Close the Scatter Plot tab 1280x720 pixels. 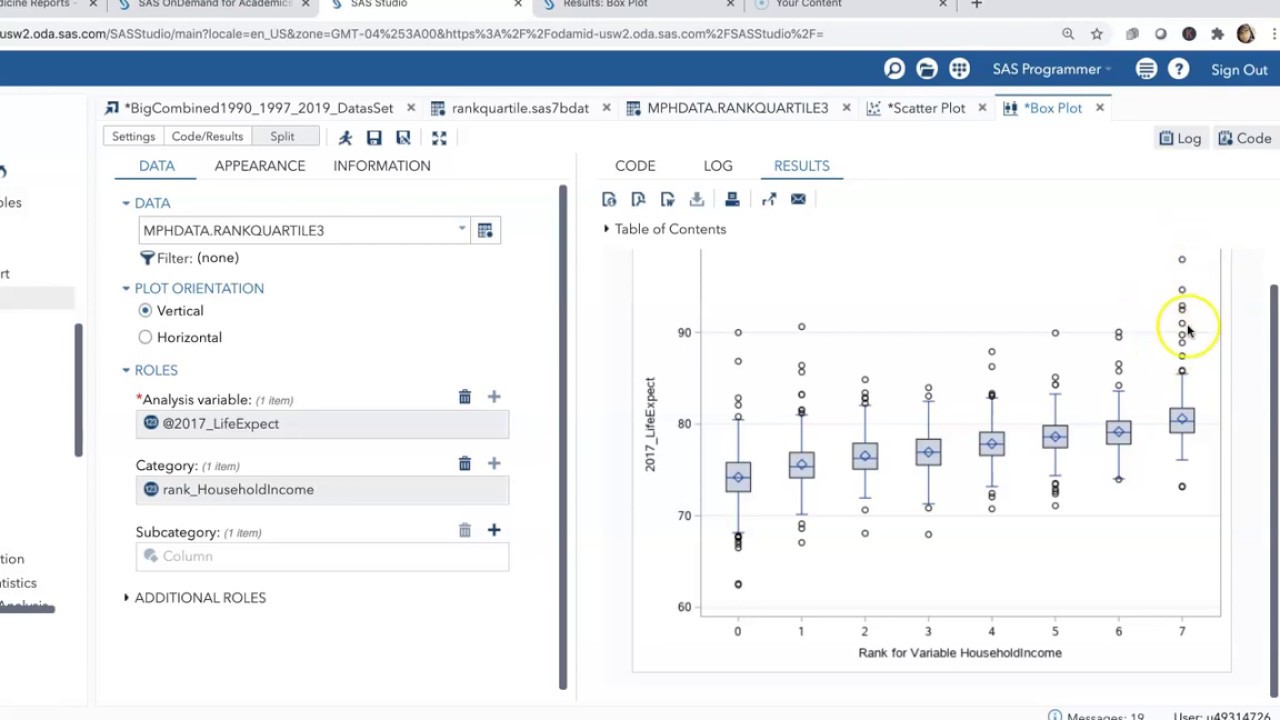pos(982,108)
